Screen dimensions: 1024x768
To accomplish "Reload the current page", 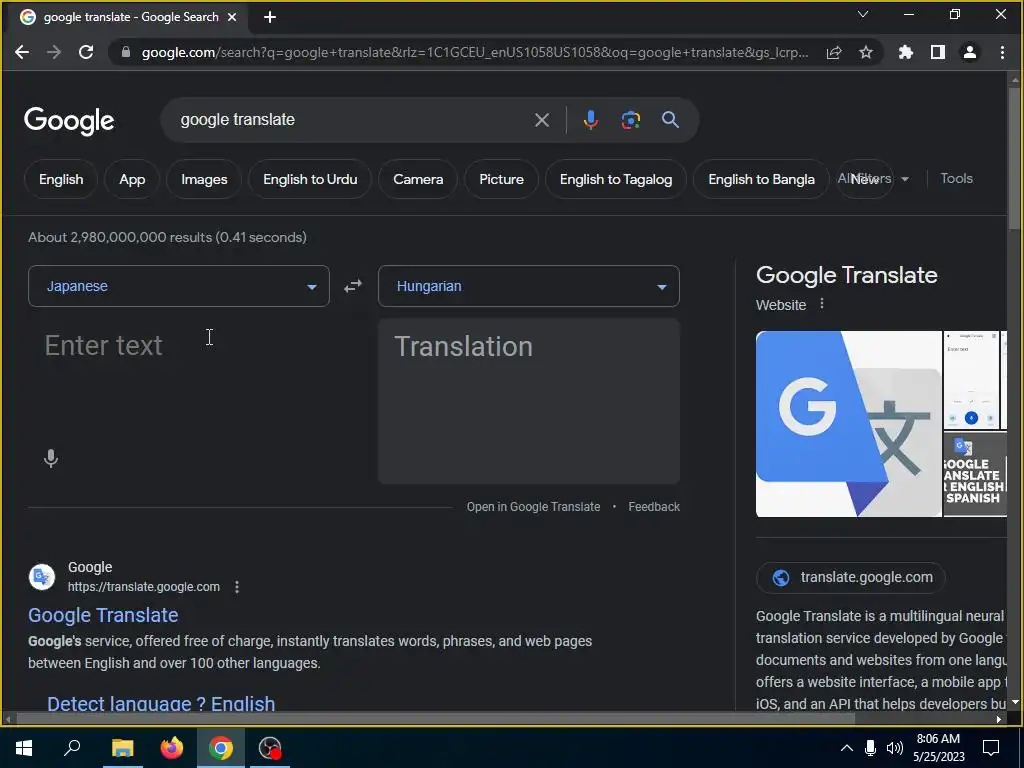I will click(x=86, y=52).
